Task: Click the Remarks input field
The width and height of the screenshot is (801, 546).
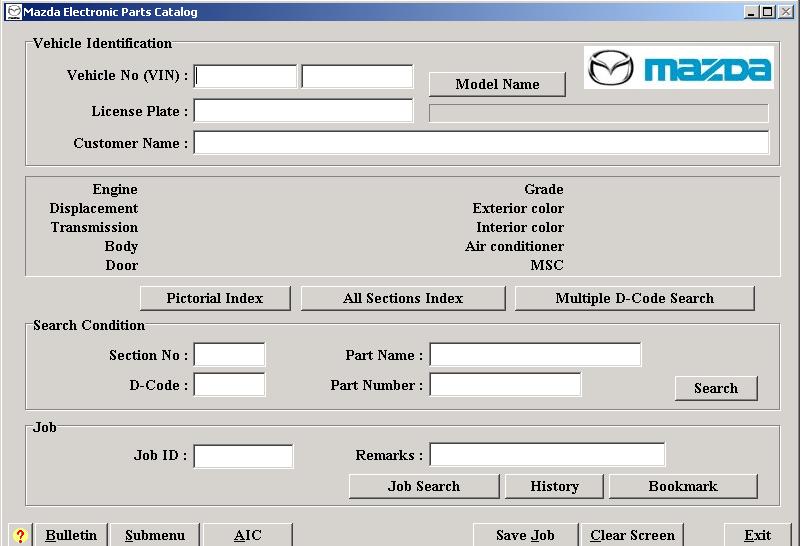Action: tap(547, 455)
